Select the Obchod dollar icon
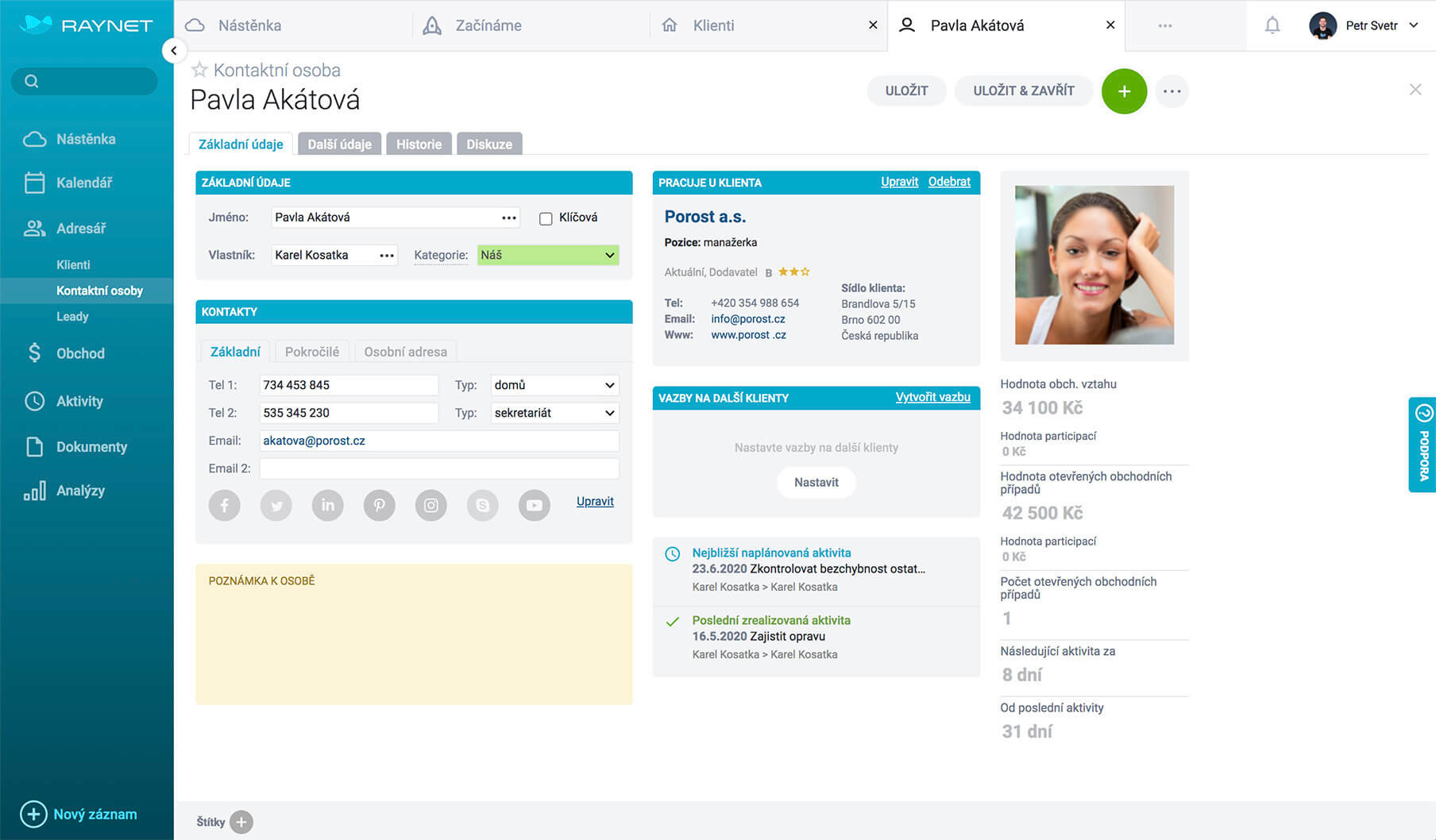1436x840 pixels. 35,353
